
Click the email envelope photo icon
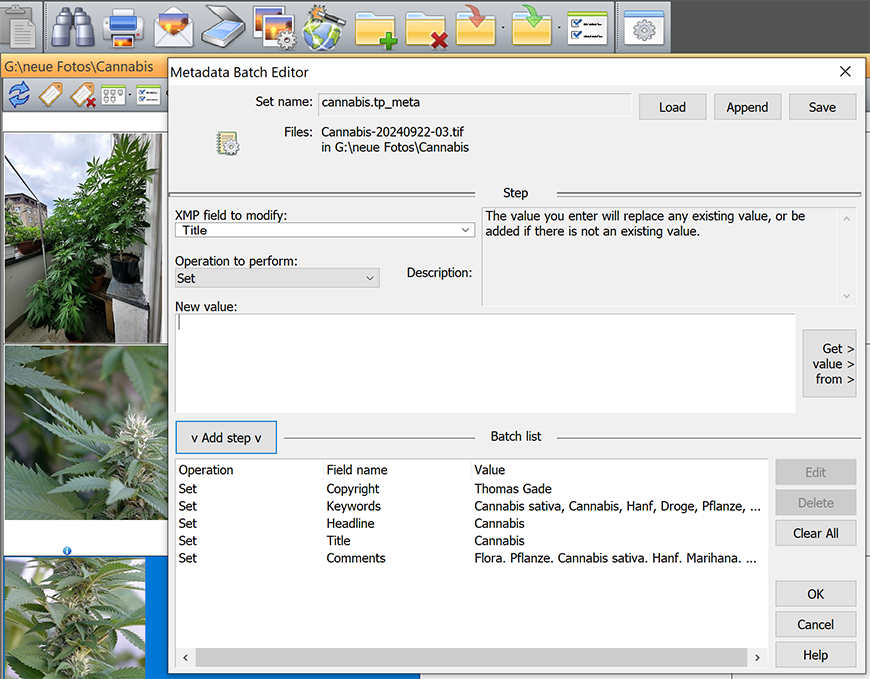pos(174,27)
